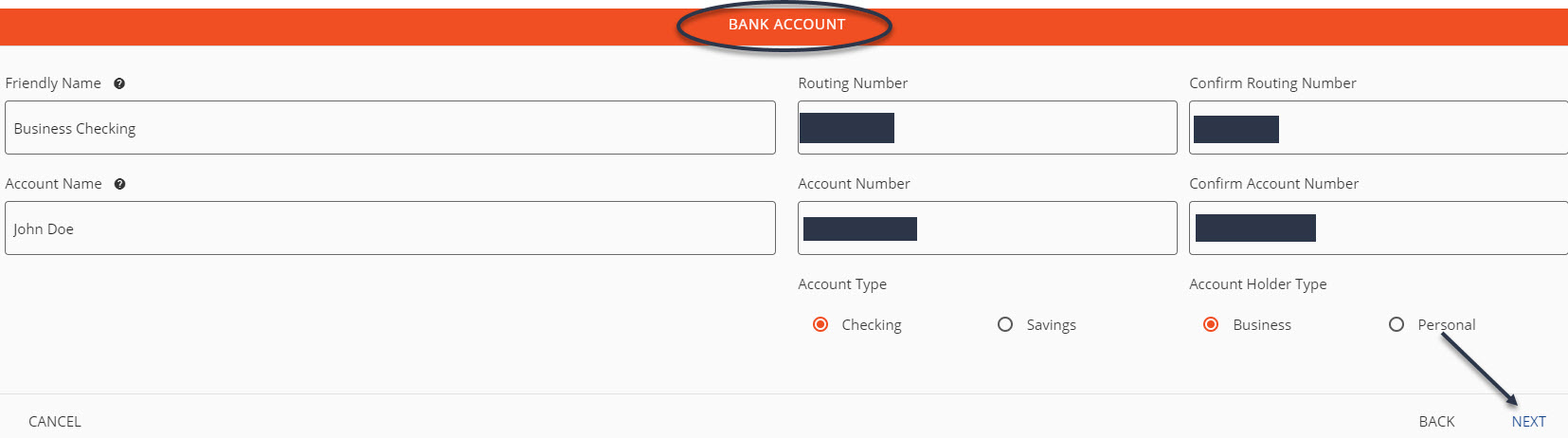Click the BANK ACCOUNT header title

(786, 25)
